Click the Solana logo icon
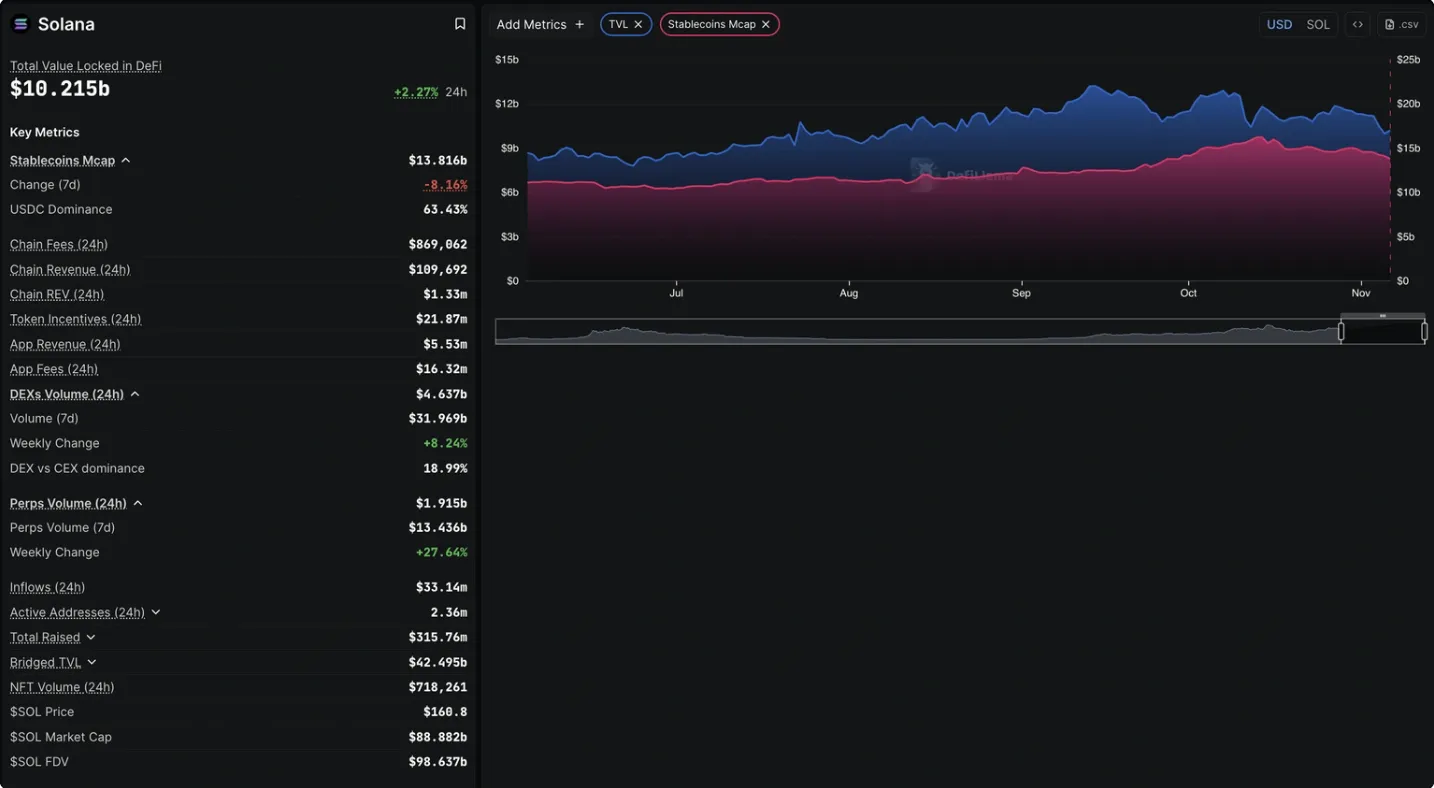 (20, 23)
